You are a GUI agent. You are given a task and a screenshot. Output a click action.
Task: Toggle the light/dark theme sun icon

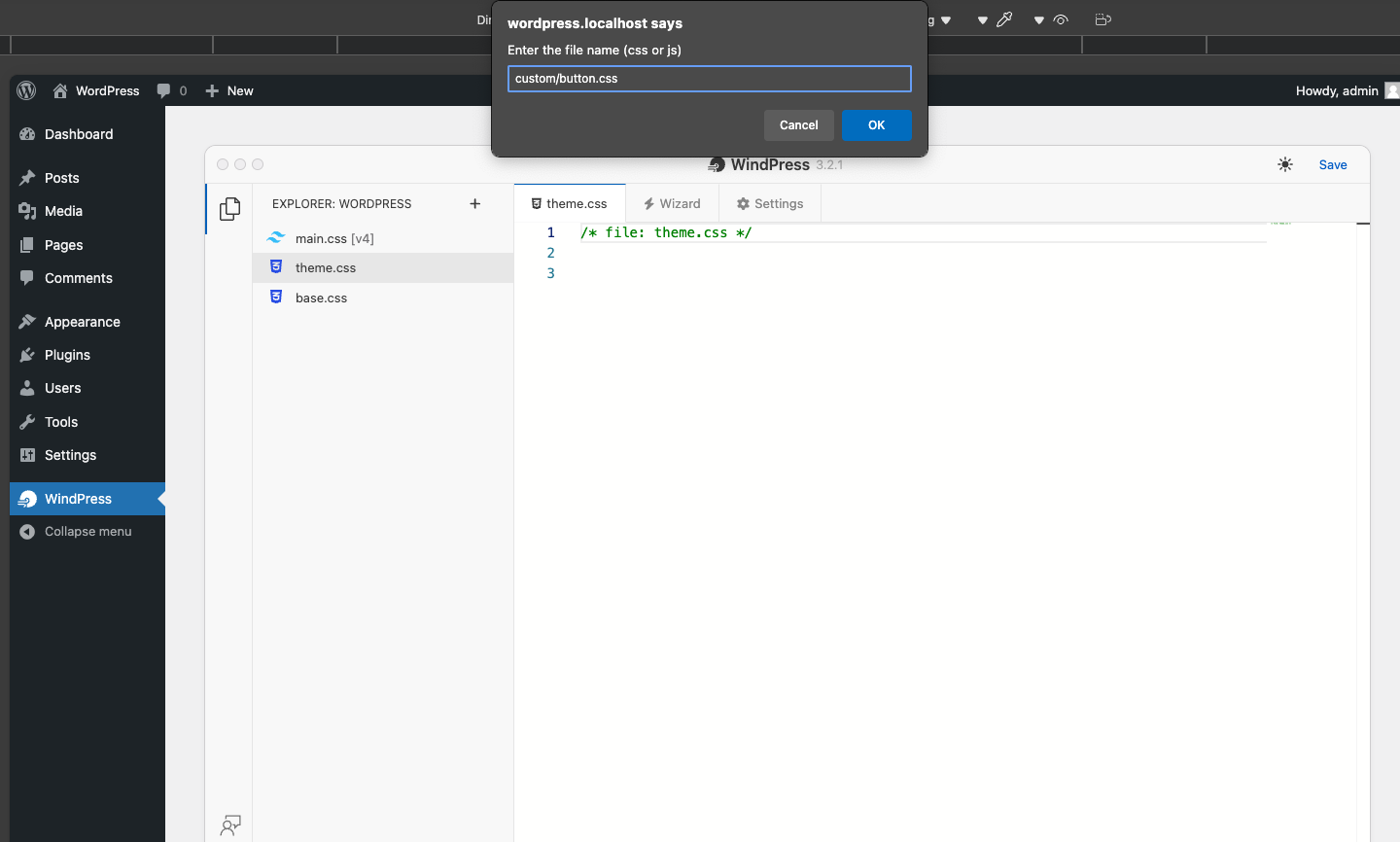(1285, 165)
